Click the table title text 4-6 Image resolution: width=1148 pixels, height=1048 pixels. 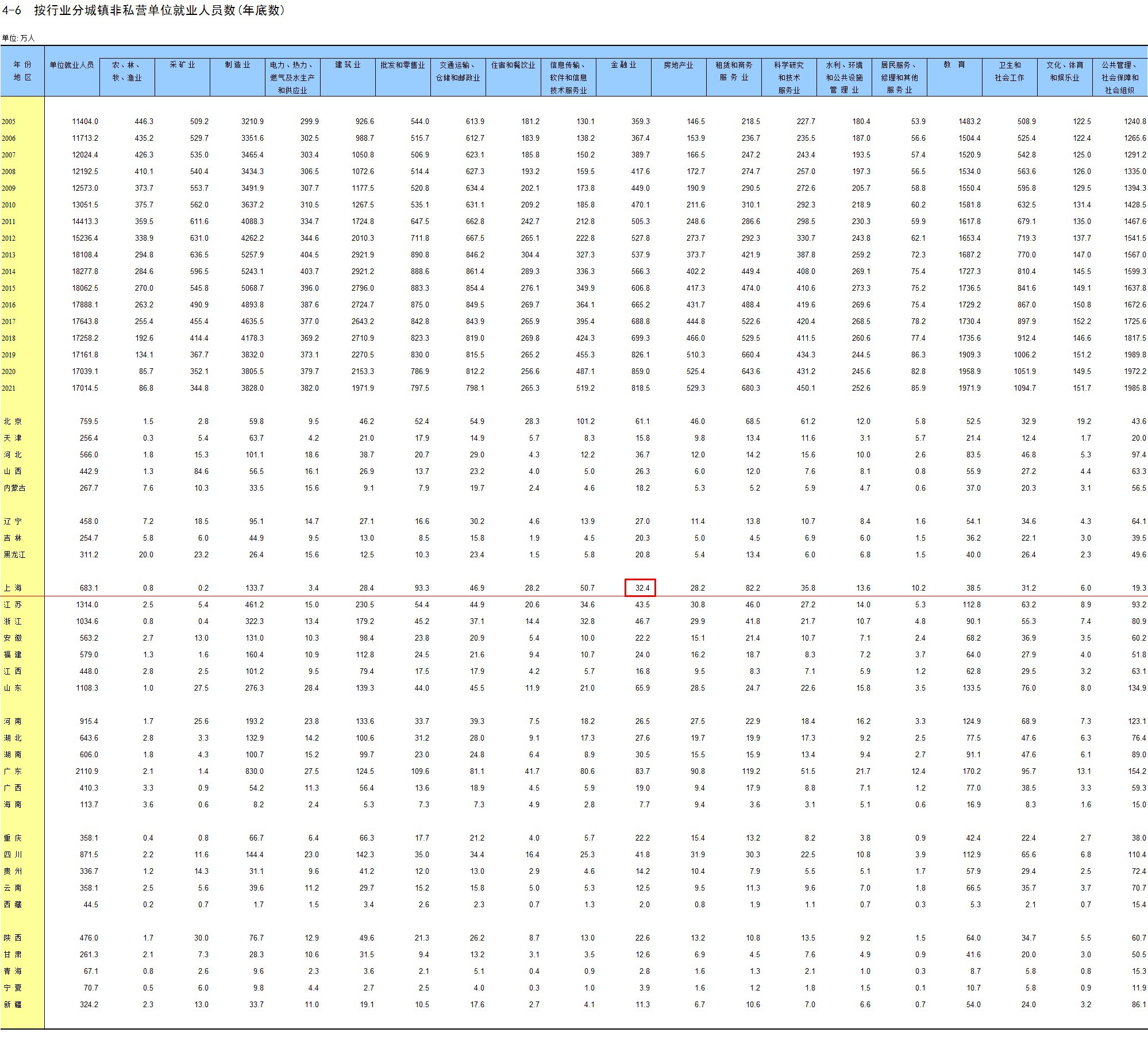point(11,10)
